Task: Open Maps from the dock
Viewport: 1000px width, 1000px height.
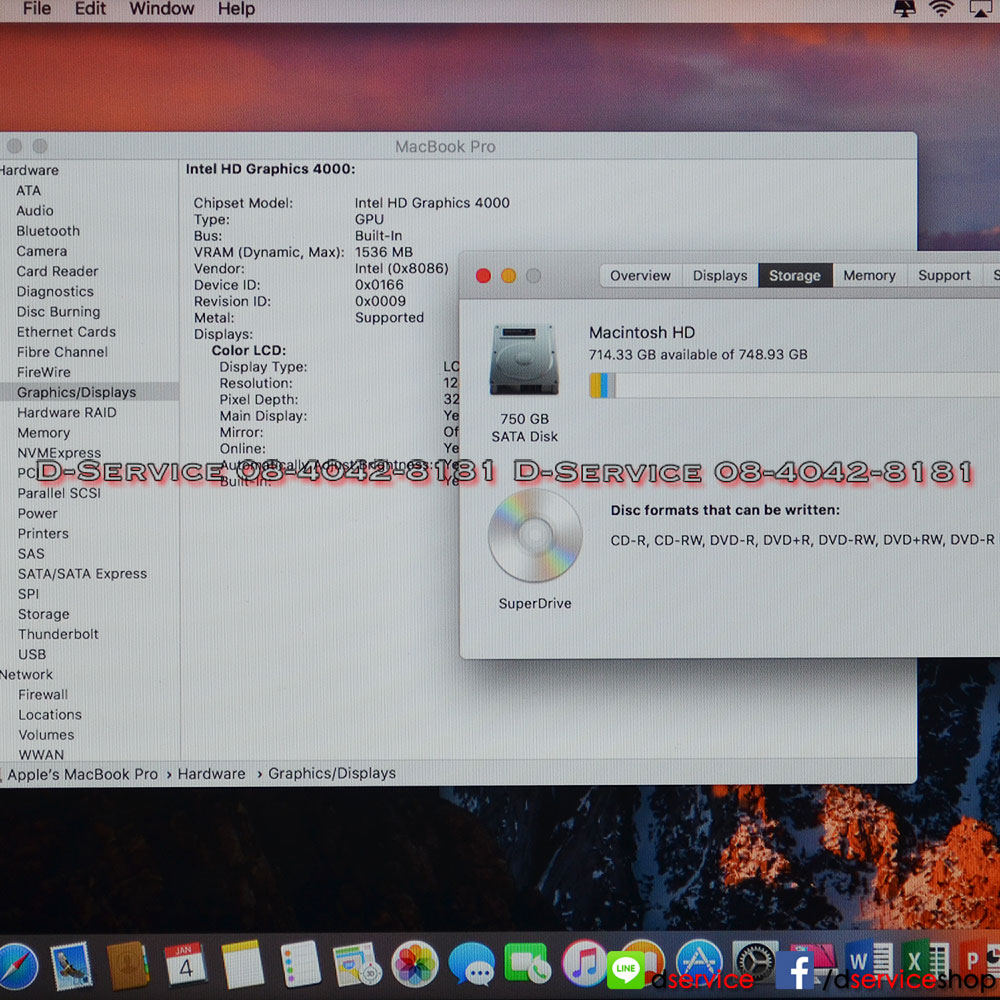Action: [x=357, y=964]
